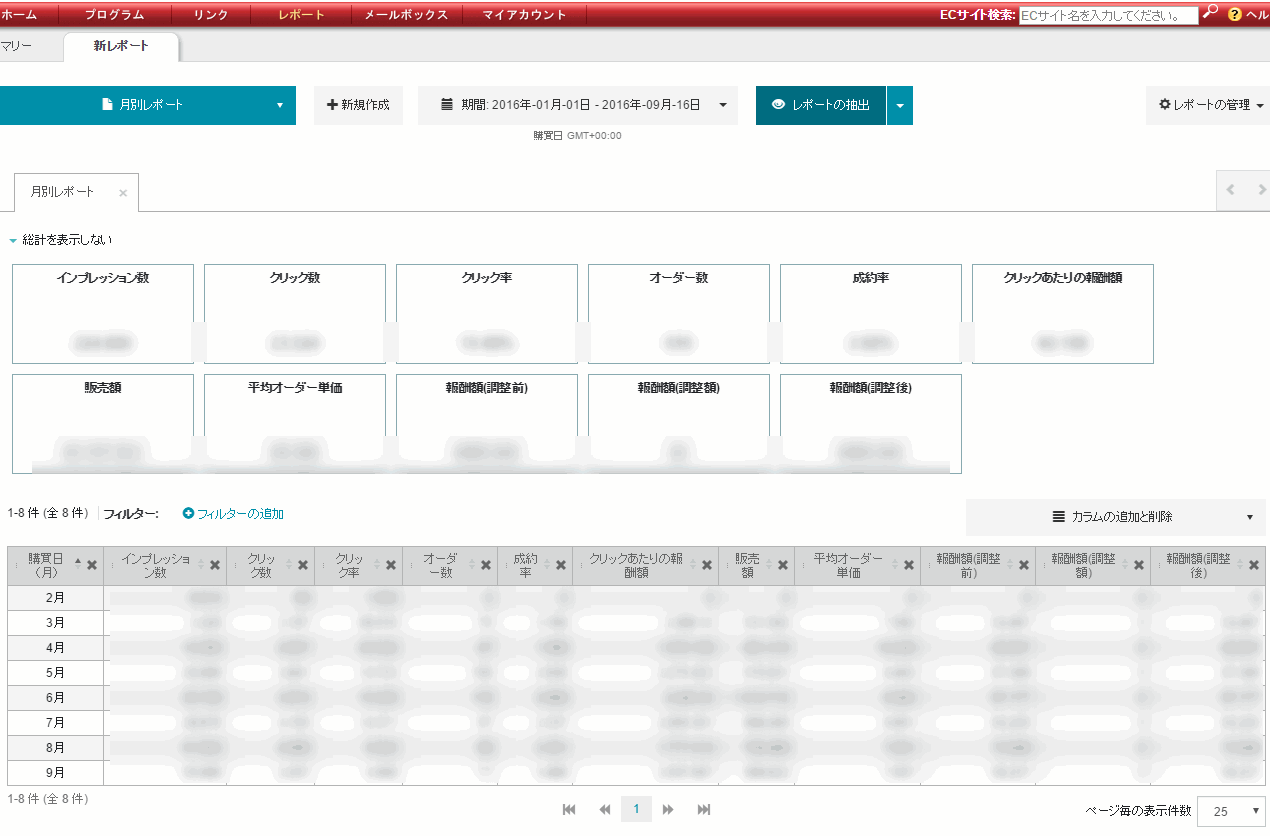This screenshot has height=836, width=1270.
Task: Click the 新規作成 button
Action: (x=358, y=105)
